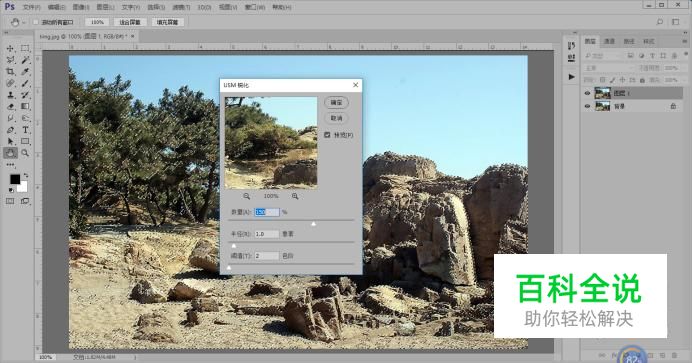
Task: Click the amount slider handle
Action: click(x=313, y=224)
